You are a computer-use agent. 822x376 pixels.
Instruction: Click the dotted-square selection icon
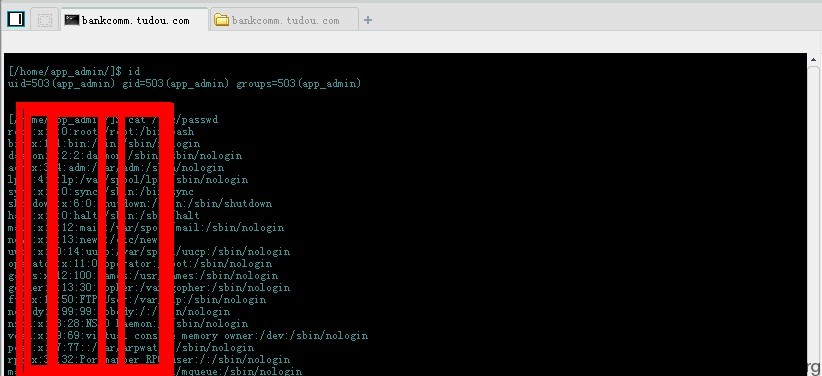[45, 20]
